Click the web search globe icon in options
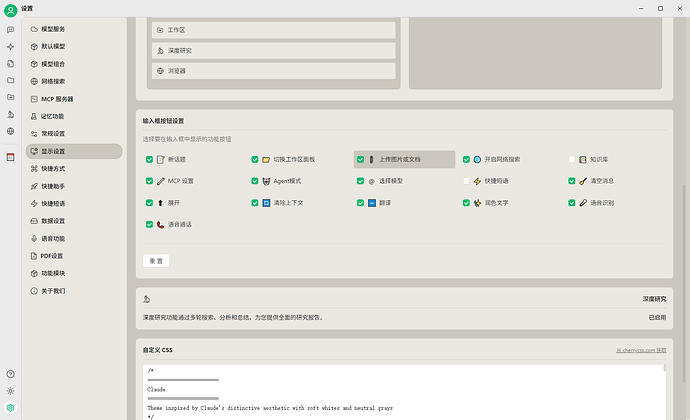This screenshot has height=420, width=690. click(477, 159)
